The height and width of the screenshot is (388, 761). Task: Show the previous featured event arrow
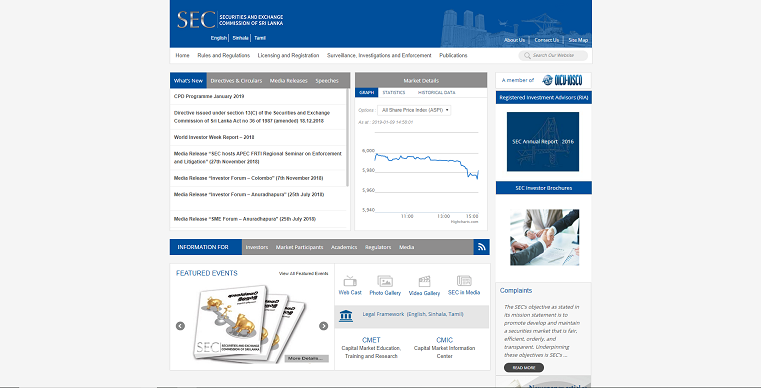click(180, 326)
